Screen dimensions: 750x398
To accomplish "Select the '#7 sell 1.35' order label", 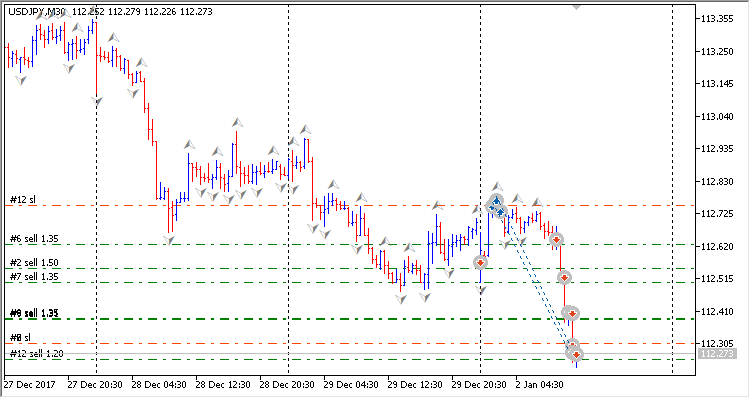I will tap(34, 276).
